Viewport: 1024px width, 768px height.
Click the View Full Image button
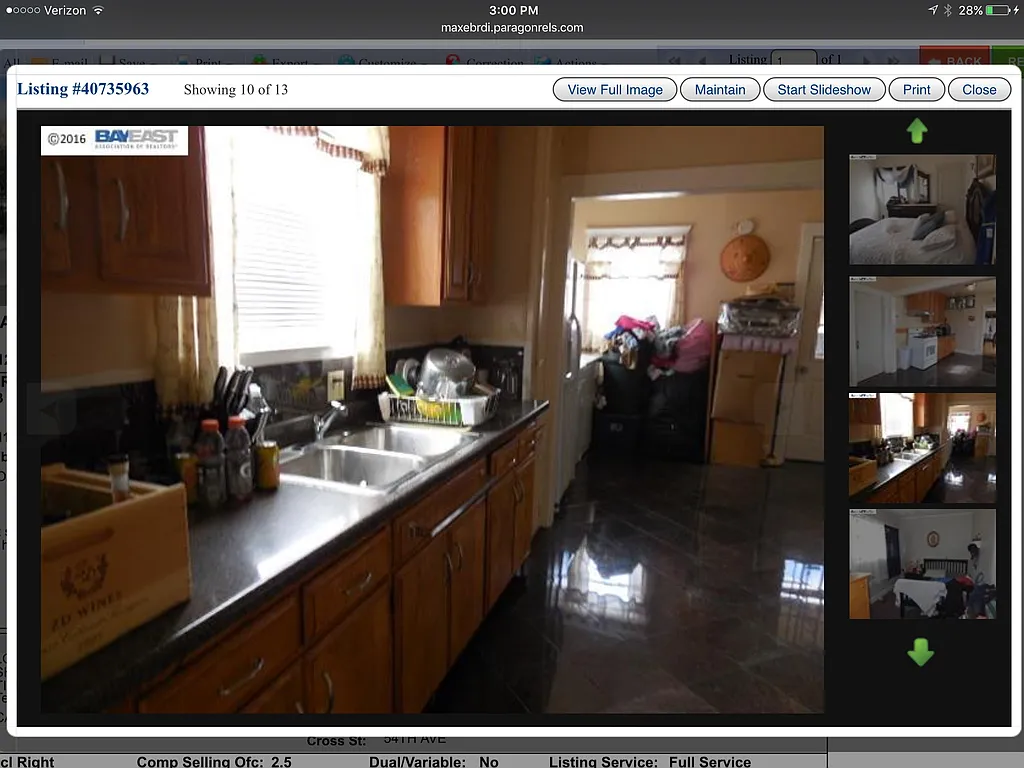tap(613, 89)
